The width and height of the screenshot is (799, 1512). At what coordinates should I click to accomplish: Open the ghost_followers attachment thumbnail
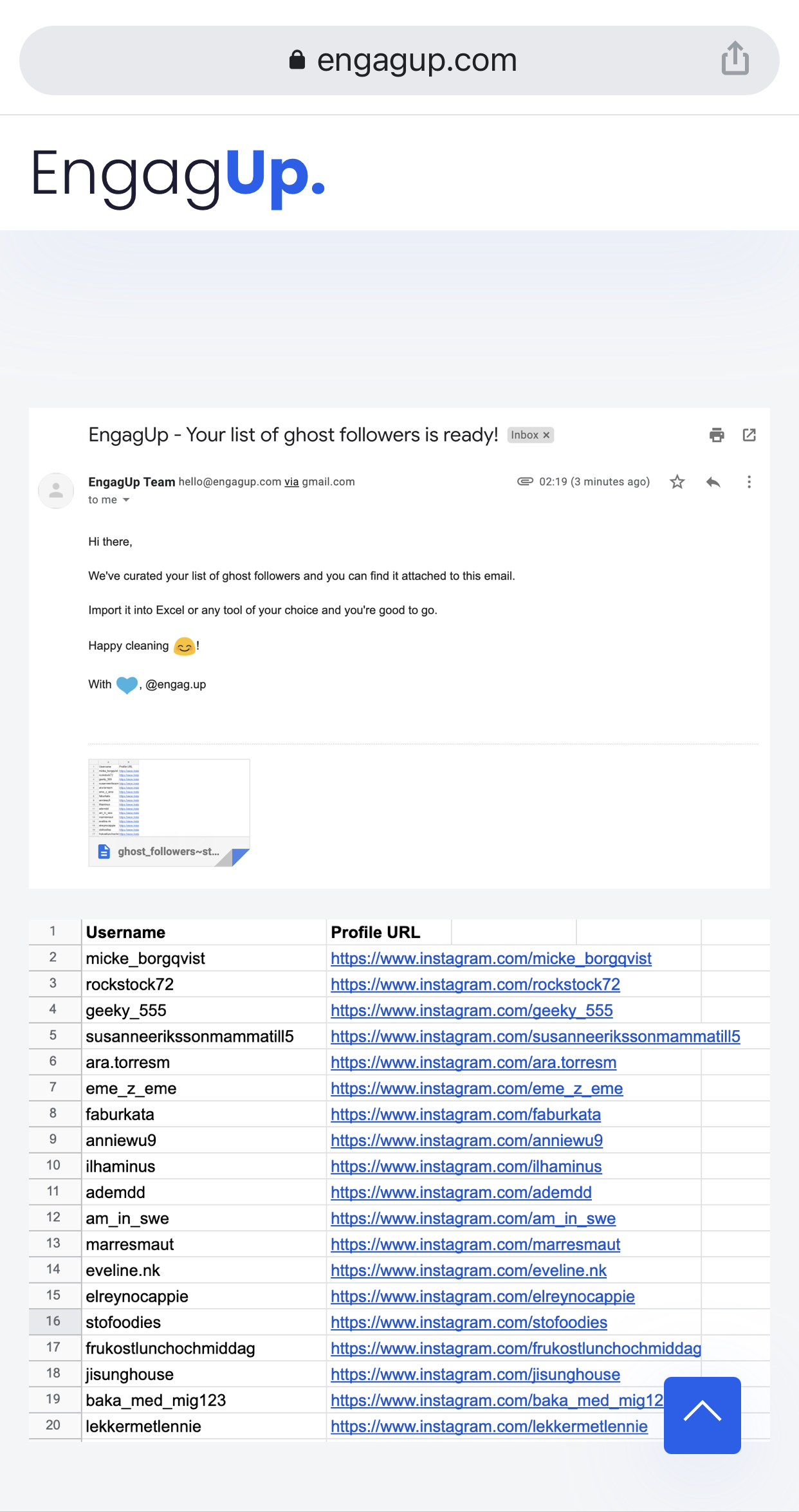169,812
